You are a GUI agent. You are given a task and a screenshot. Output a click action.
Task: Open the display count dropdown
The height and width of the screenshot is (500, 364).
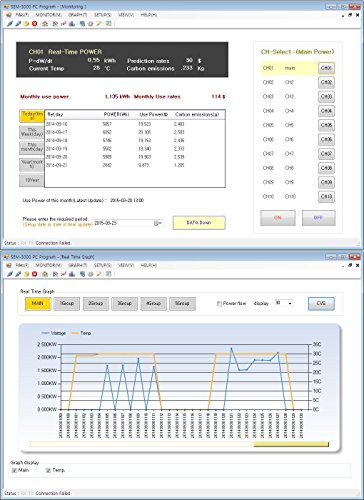tap(284, 303)
